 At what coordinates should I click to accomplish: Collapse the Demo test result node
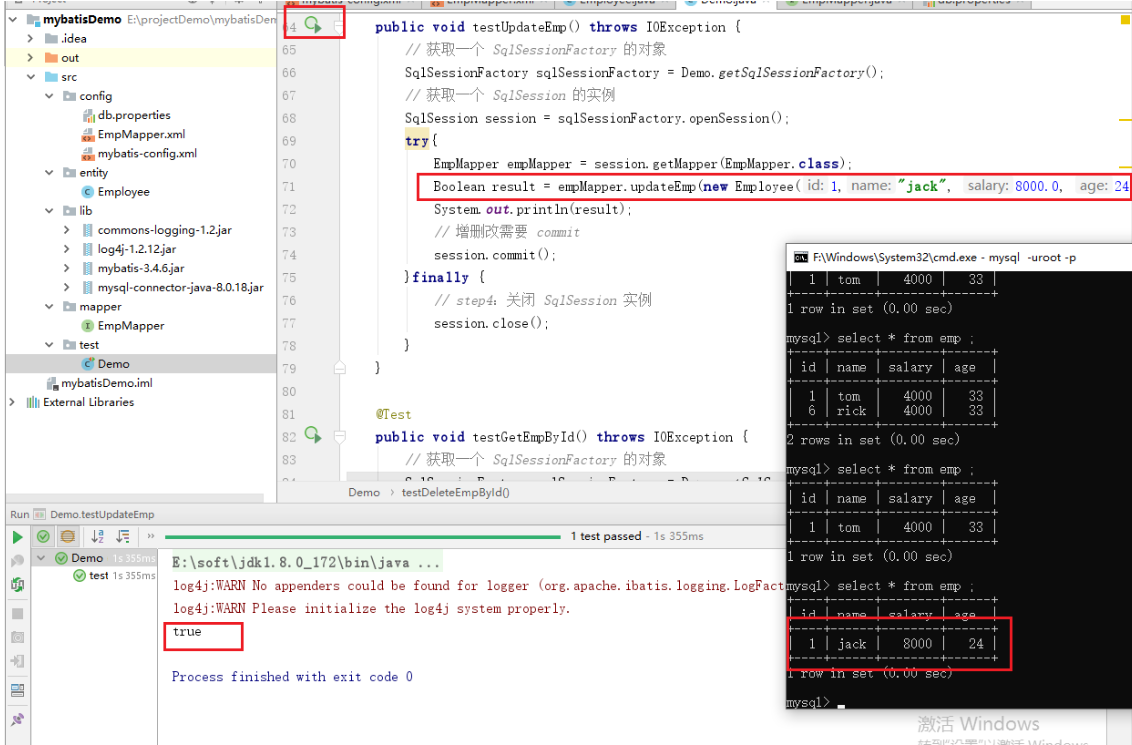(41, 558)
